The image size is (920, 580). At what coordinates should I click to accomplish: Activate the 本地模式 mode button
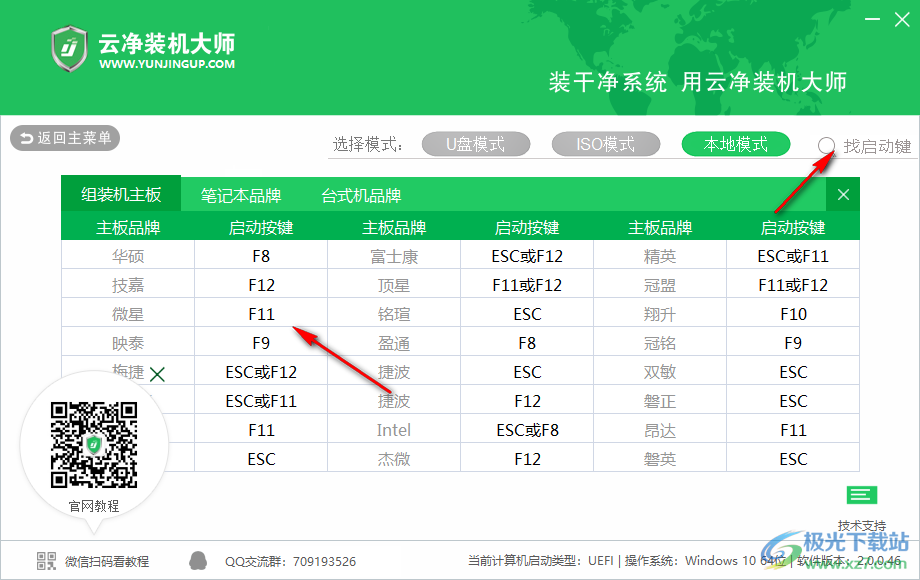point(735,144)
